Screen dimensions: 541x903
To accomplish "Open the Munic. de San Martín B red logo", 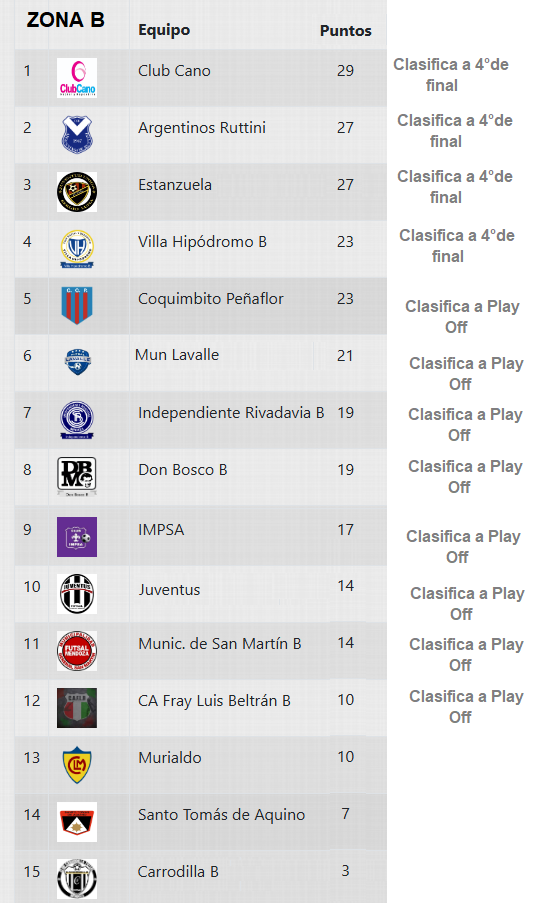I will point(77,651).
